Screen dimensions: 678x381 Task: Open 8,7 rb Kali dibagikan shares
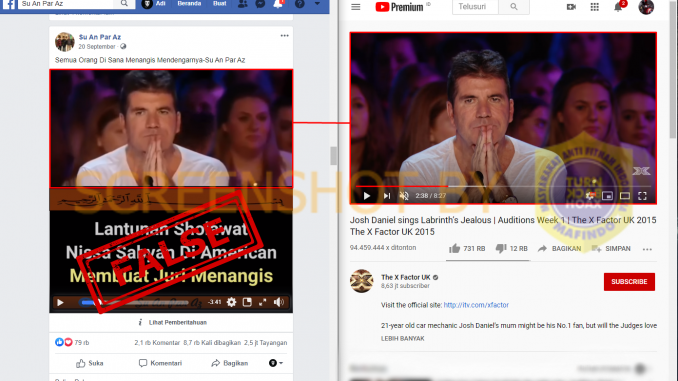tap(212, 343)
